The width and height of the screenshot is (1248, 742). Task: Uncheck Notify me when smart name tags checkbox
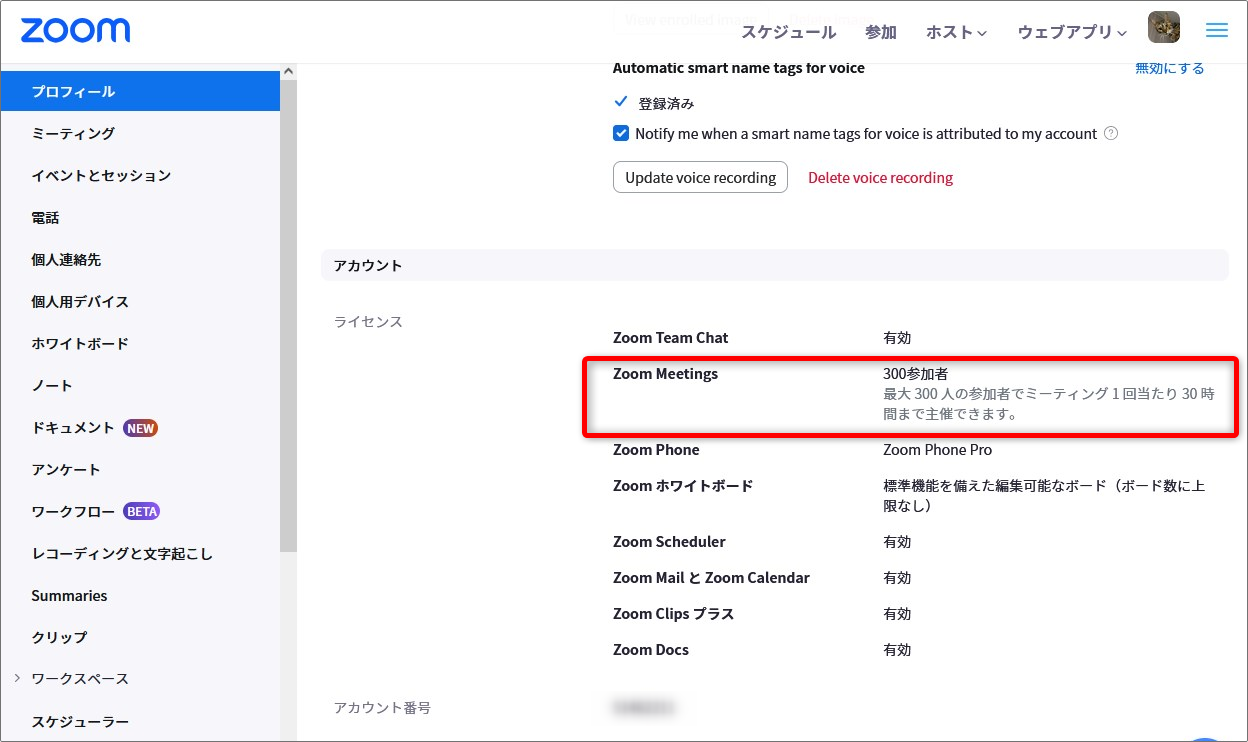coord(621,133)
